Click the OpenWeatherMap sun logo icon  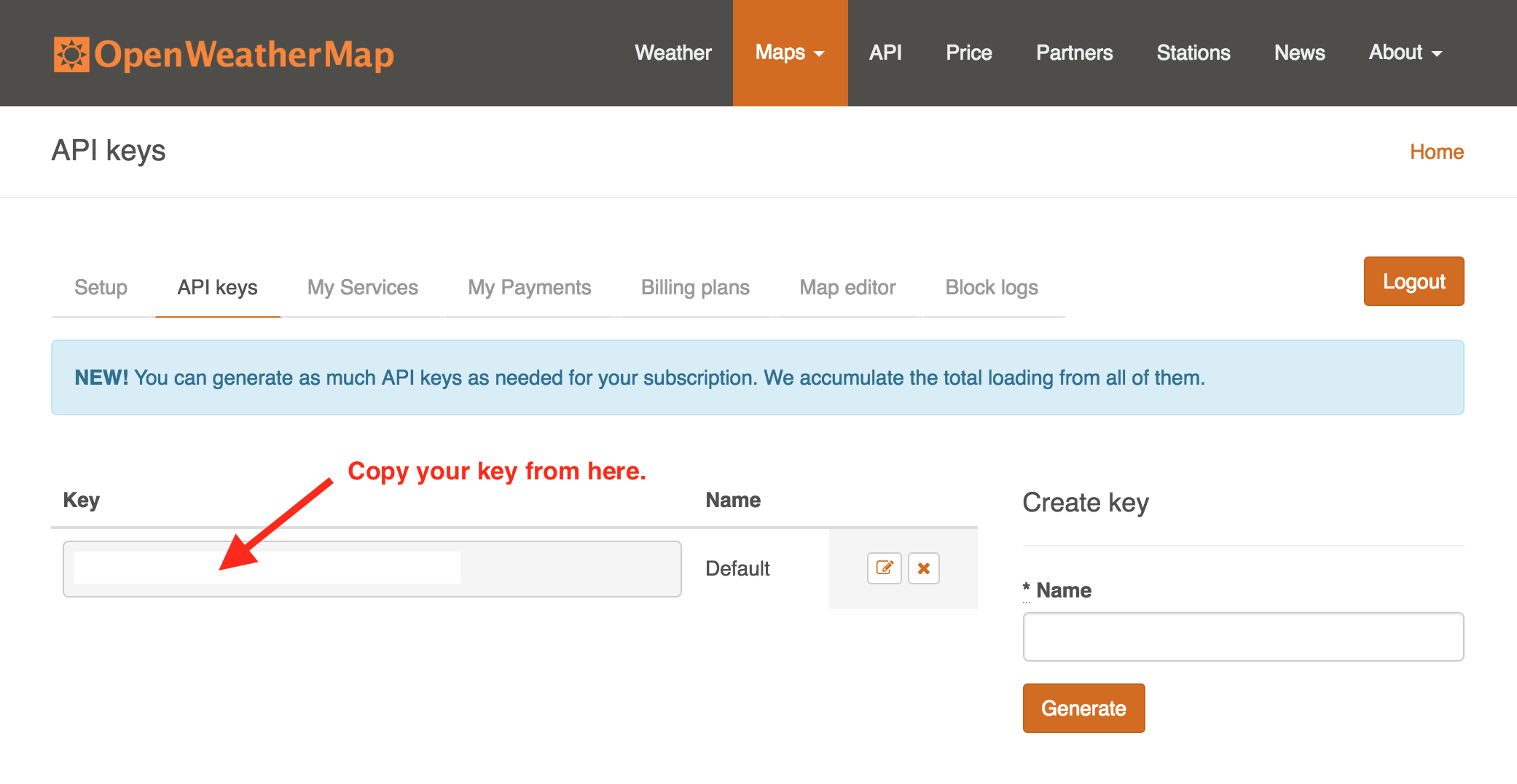coord(71,55)
